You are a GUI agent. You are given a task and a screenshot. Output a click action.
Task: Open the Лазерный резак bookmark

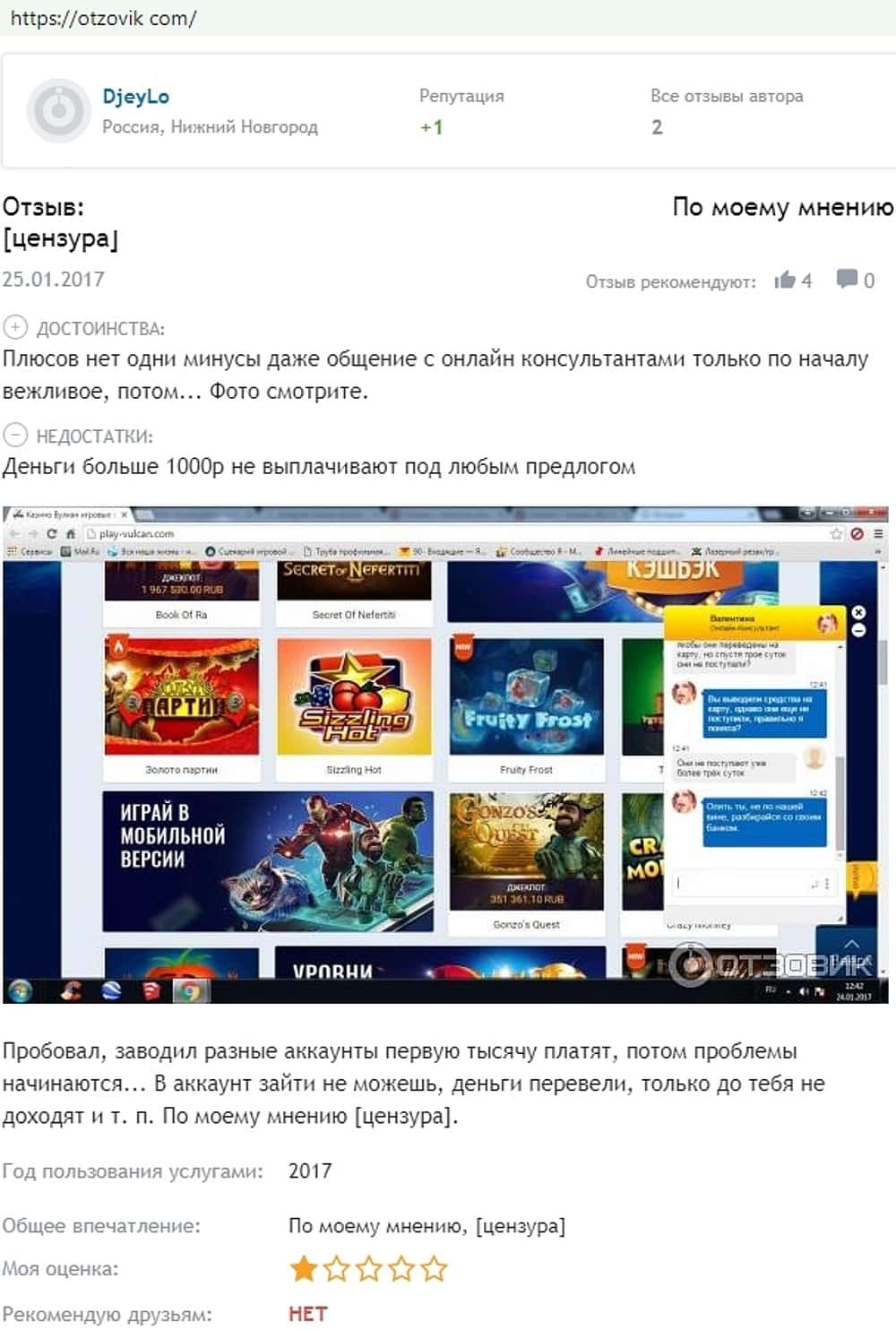click(737, 551)
